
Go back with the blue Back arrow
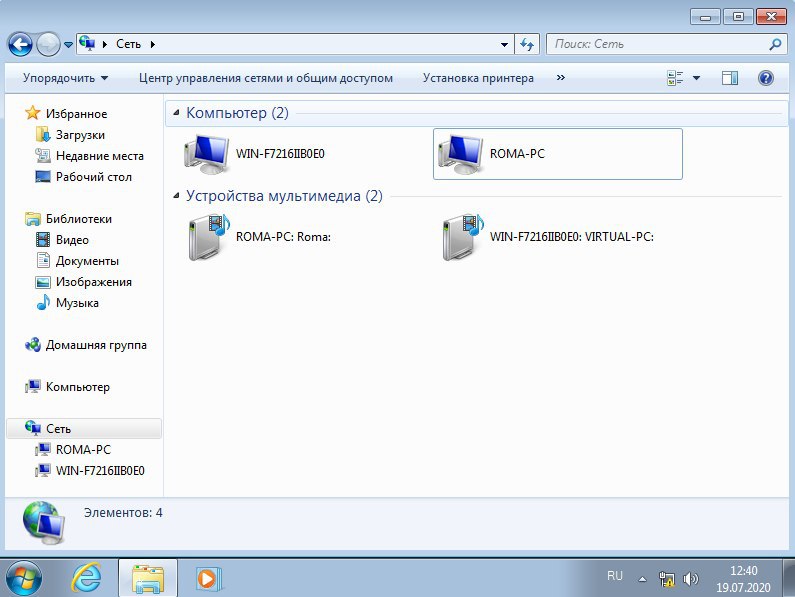[x=21, y=45]
